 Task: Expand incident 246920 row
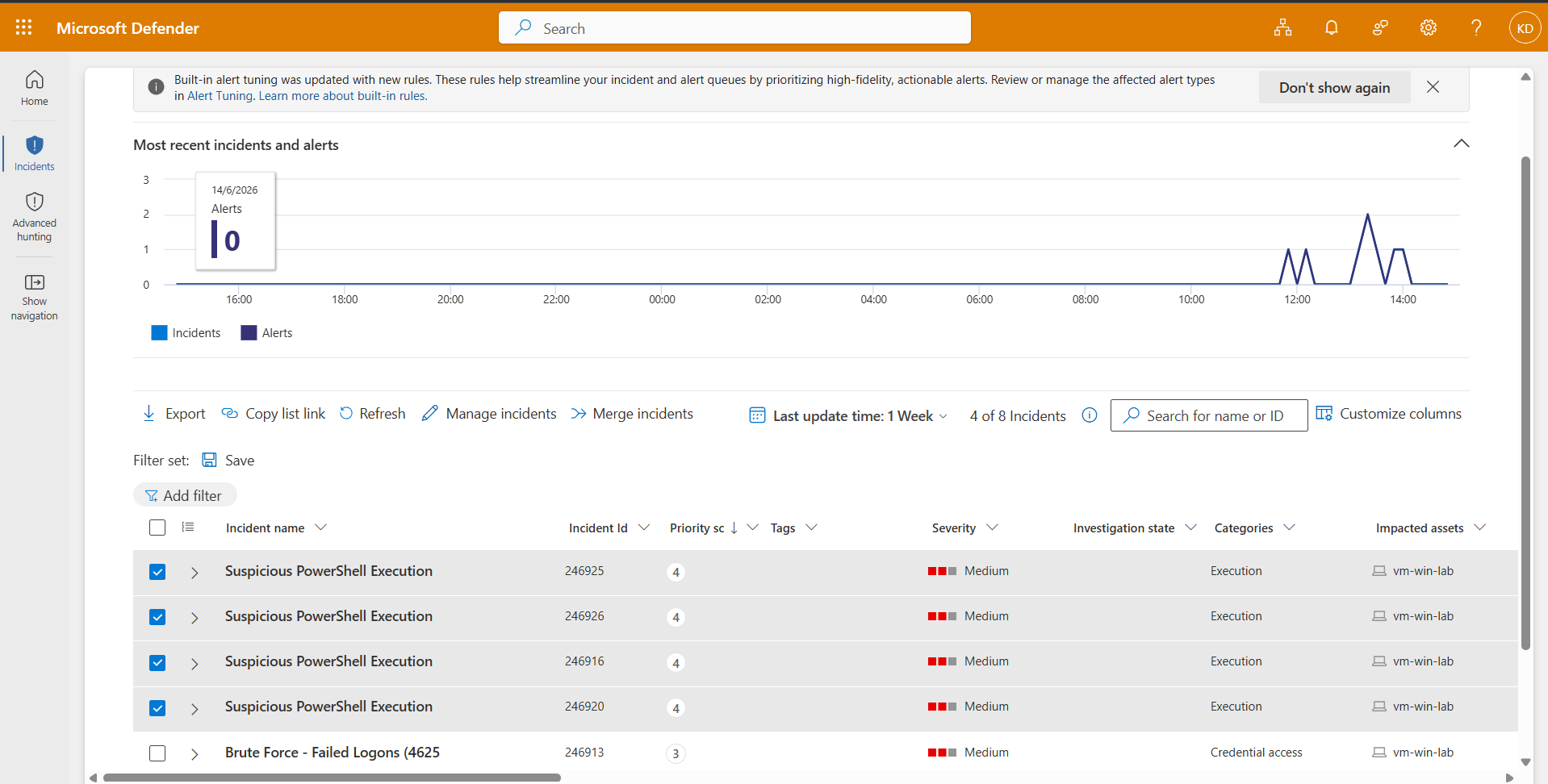point(195,709)
